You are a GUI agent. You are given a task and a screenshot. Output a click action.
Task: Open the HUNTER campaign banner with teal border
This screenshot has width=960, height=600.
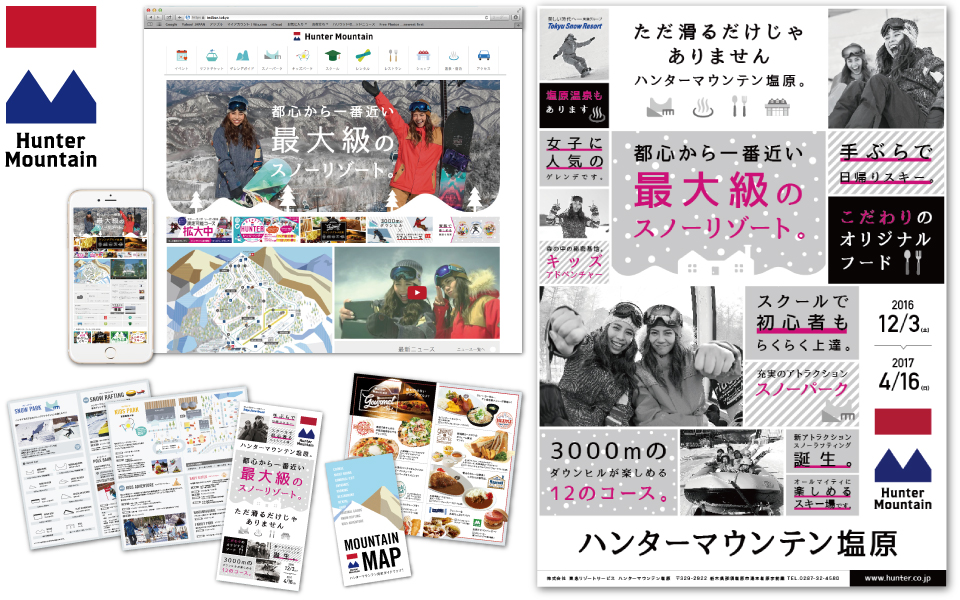point(266,230)
